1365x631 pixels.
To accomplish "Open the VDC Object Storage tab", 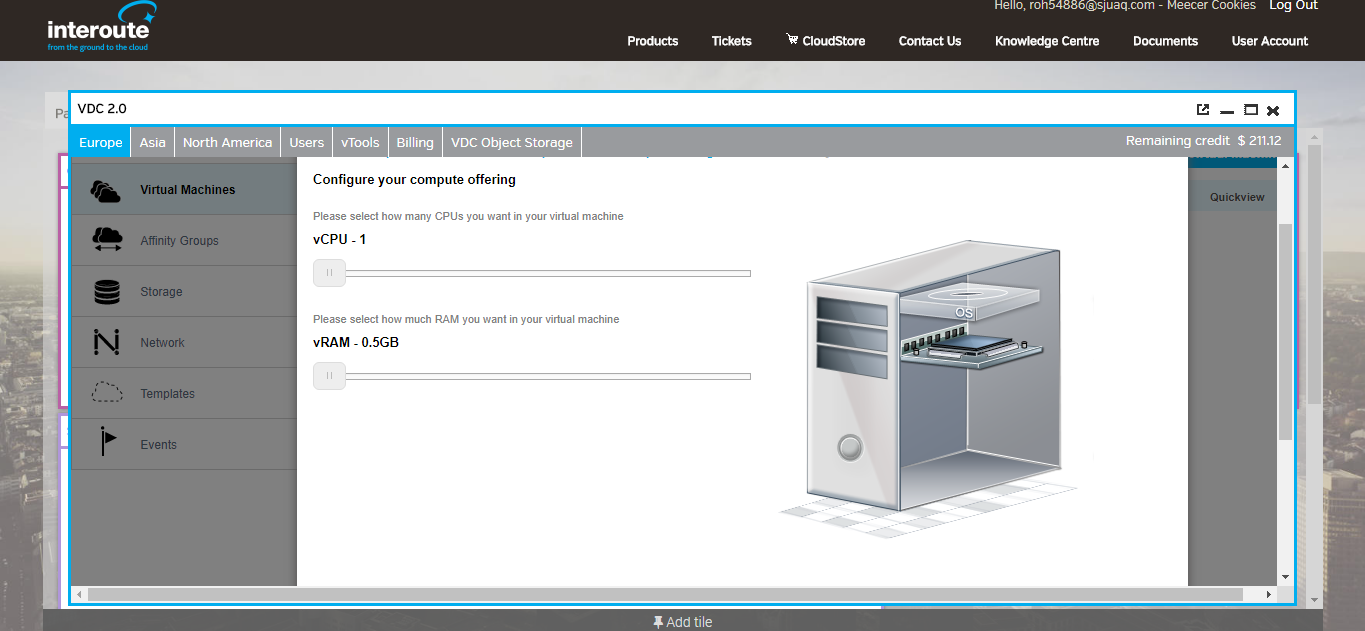I will pos(512,142).
